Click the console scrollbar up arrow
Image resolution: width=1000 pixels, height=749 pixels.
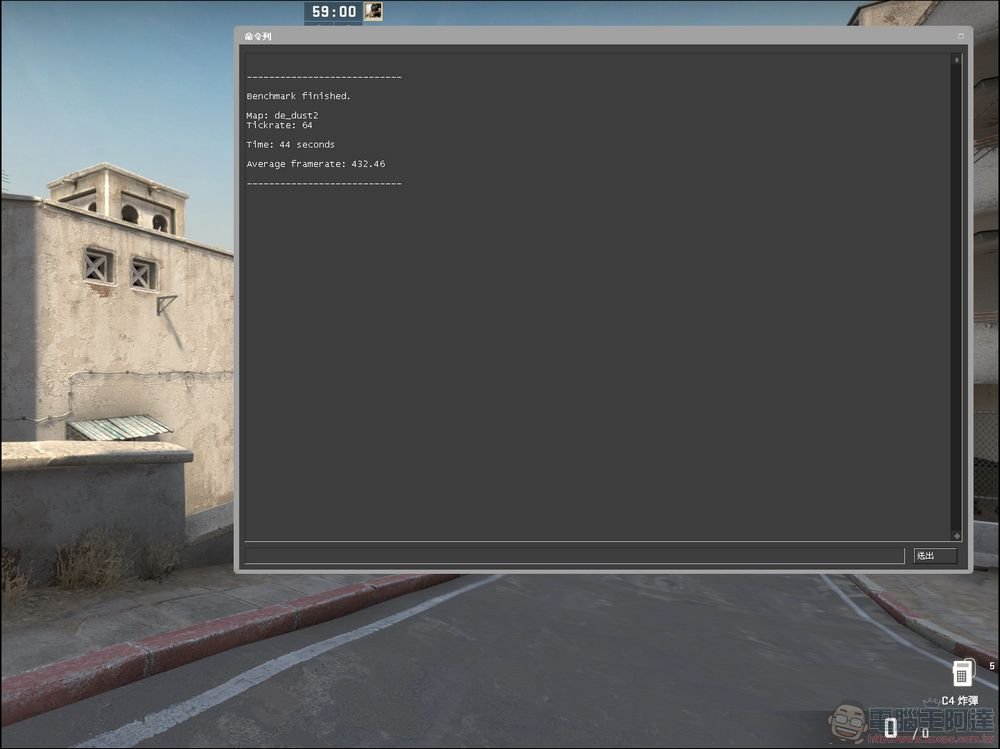956,60
